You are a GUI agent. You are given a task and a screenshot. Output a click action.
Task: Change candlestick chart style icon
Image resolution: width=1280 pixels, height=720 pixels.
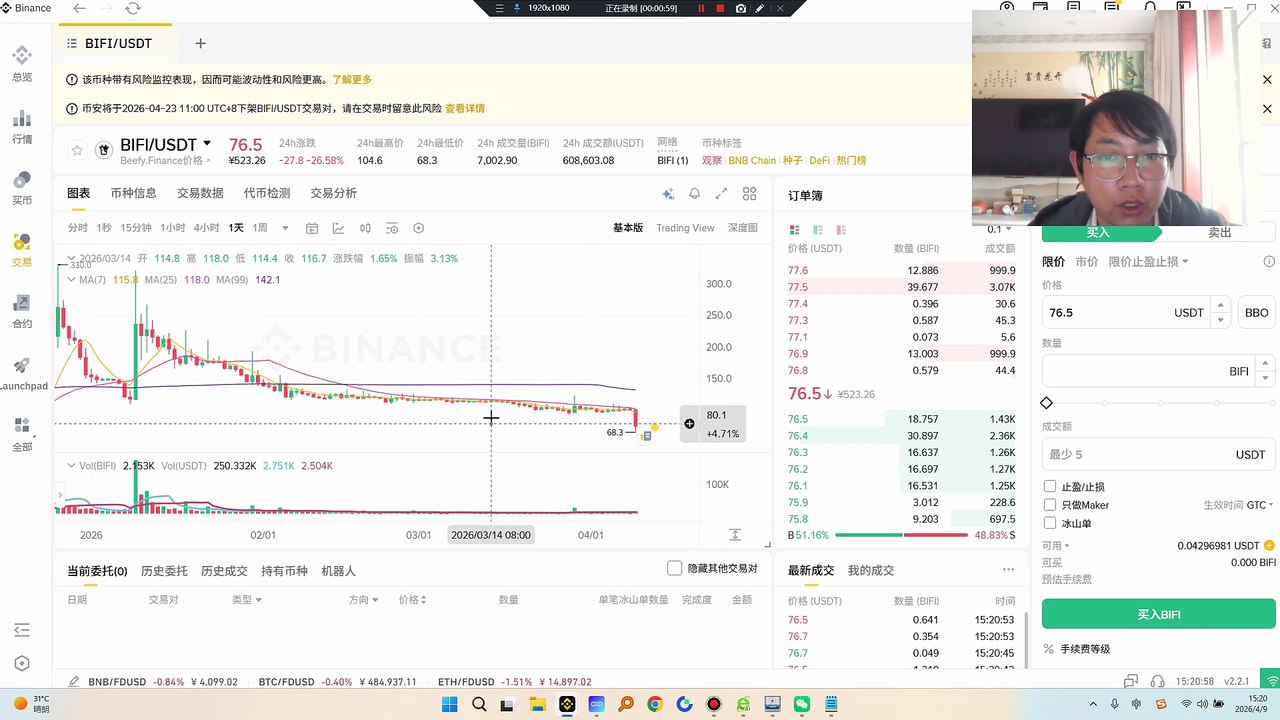point(365,228)
